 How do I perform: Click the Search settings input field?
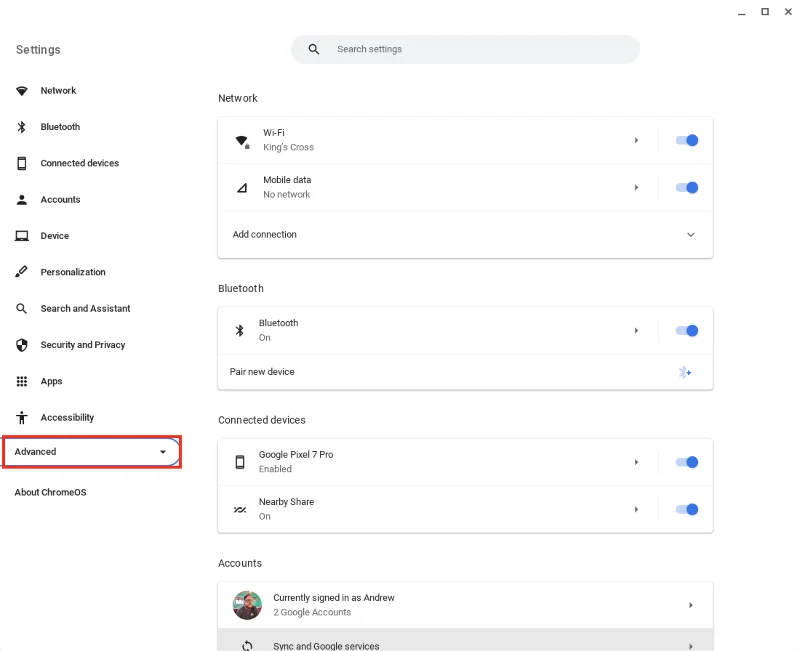[465, 49]
